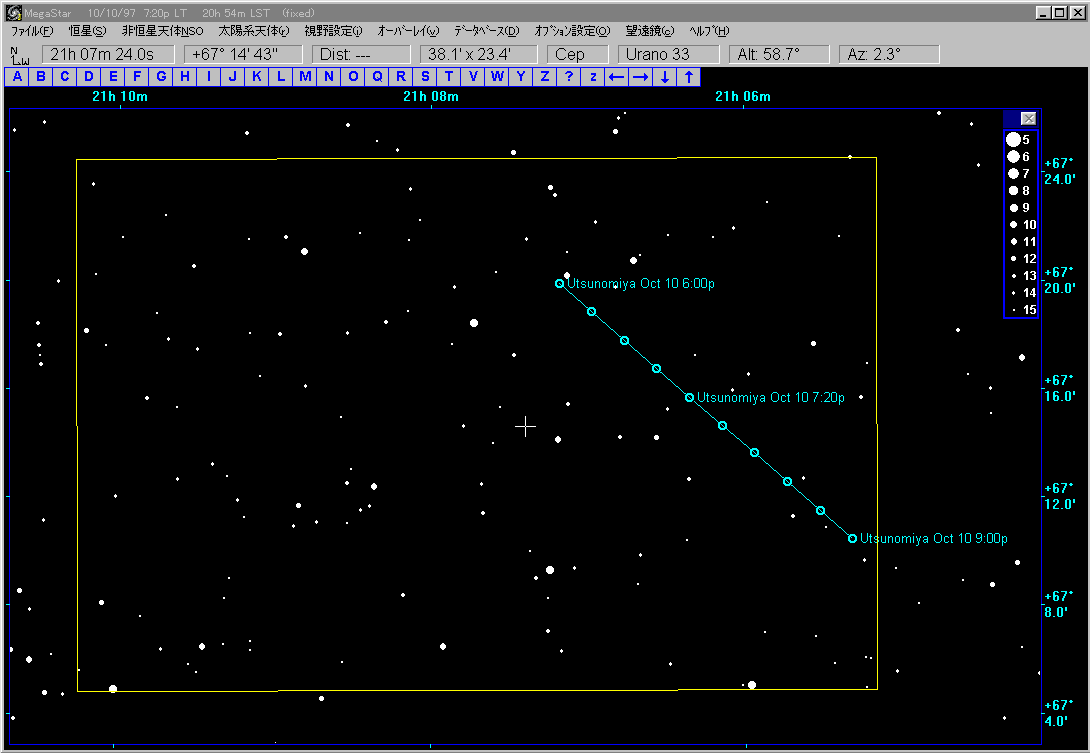The height and width of the screenshot is (753, 1090).
Task: Click the right ascension field 21h 07m 24.0s
Action: click(108, 54)
